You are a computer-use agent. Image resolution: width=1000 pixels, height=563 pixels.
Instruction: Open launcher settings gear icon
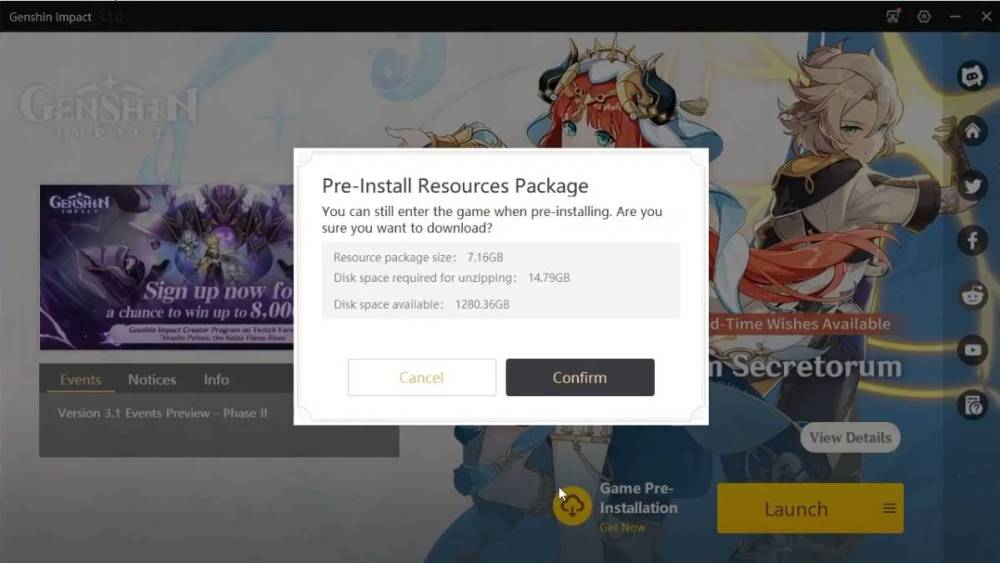coord(923,17)
